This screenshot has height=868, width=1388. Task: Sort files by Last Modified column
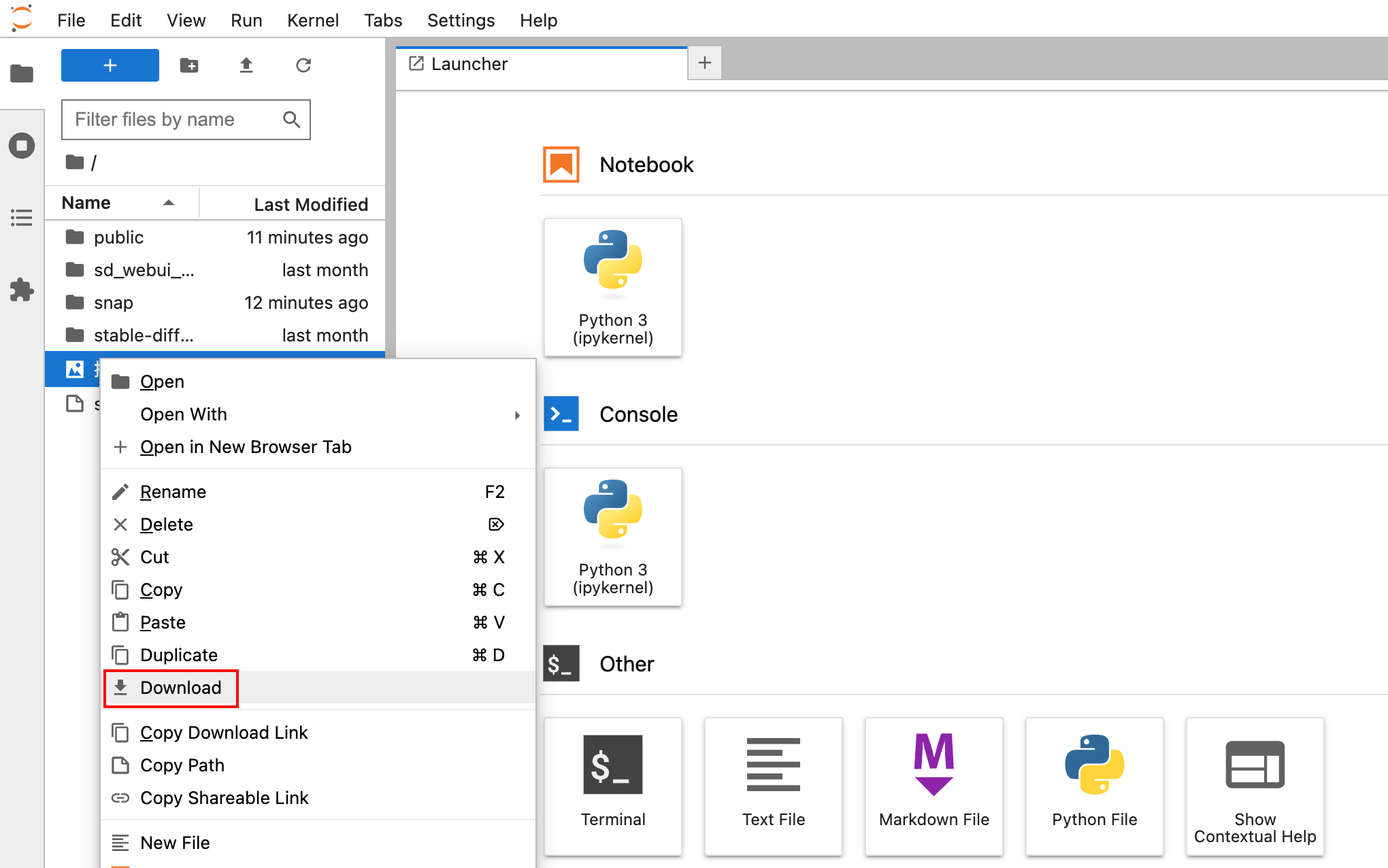tap(310, 204)
